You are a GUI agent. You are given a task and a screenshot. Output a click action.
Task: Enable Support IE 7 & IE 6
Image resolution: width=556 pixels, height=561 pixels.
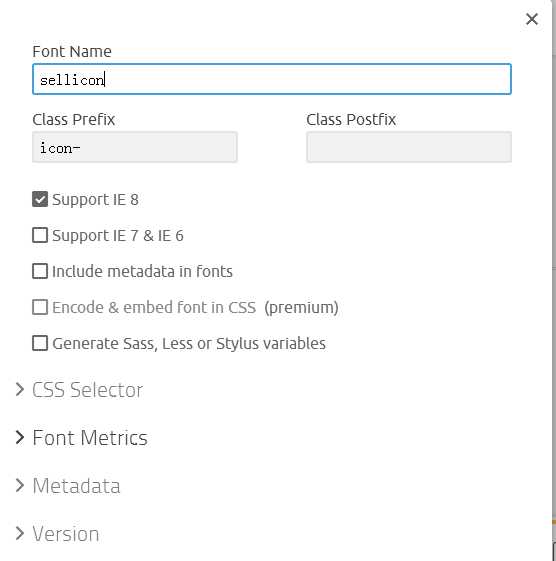(40, 235)
